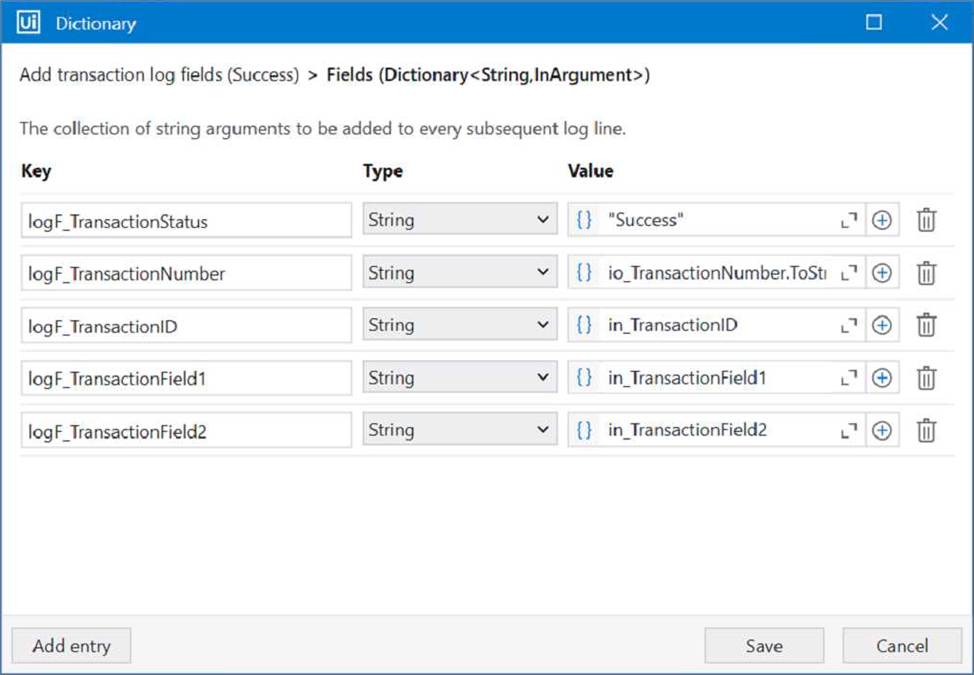Click the Add entry button

(71, 646)
